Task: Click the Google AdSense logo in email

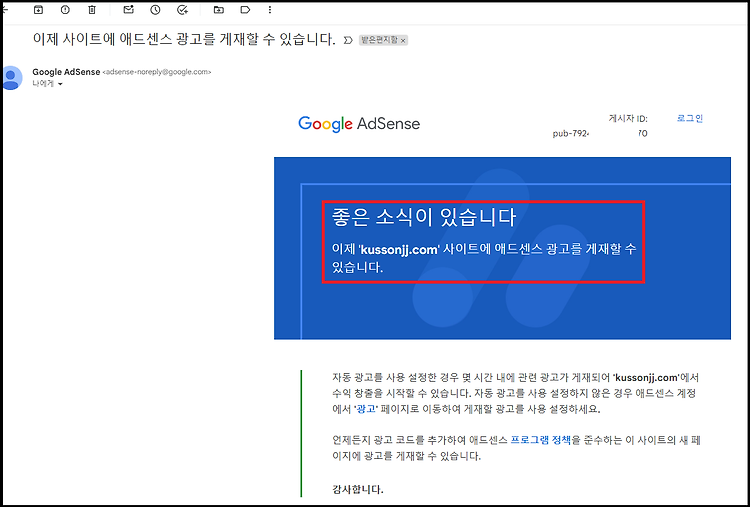Action: click(x=359, y=124)
